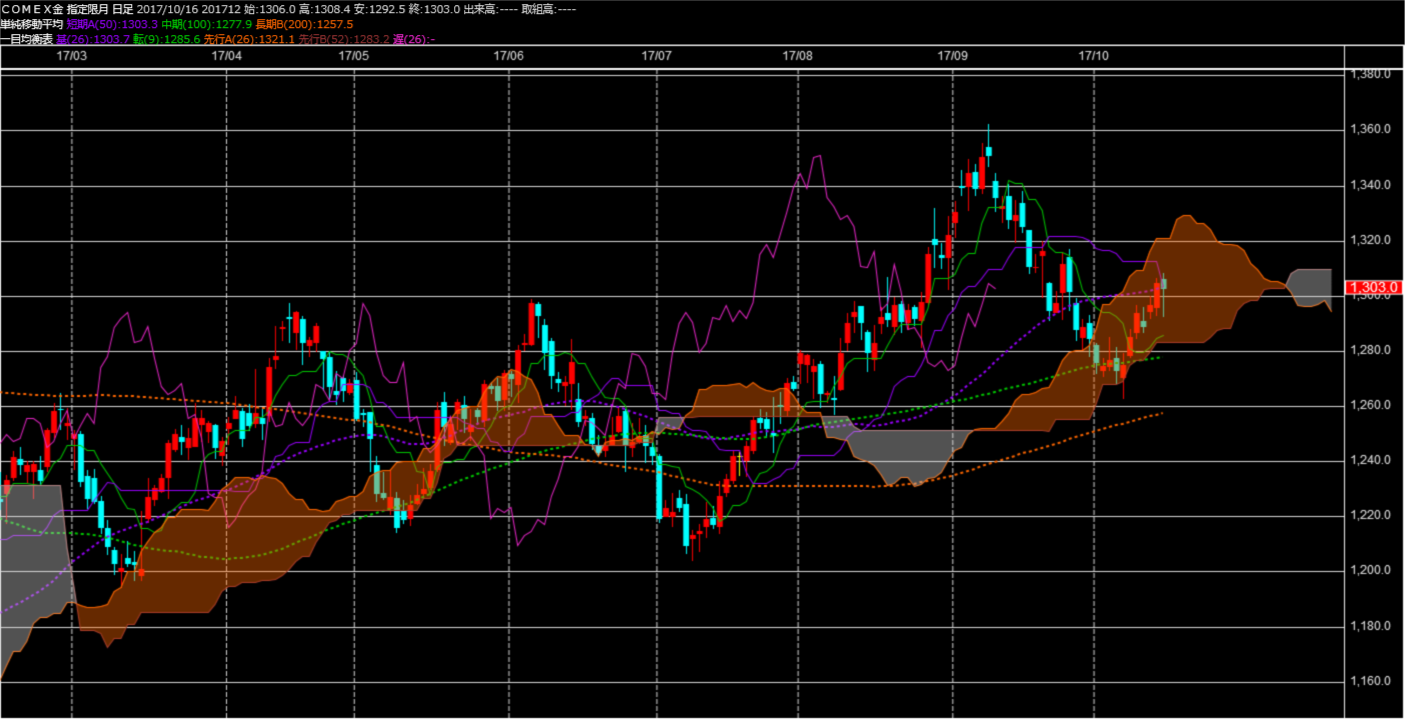Click the high price 高:1308.4
This screenshot has width=1405, height=719.
[x=324, y=8]
